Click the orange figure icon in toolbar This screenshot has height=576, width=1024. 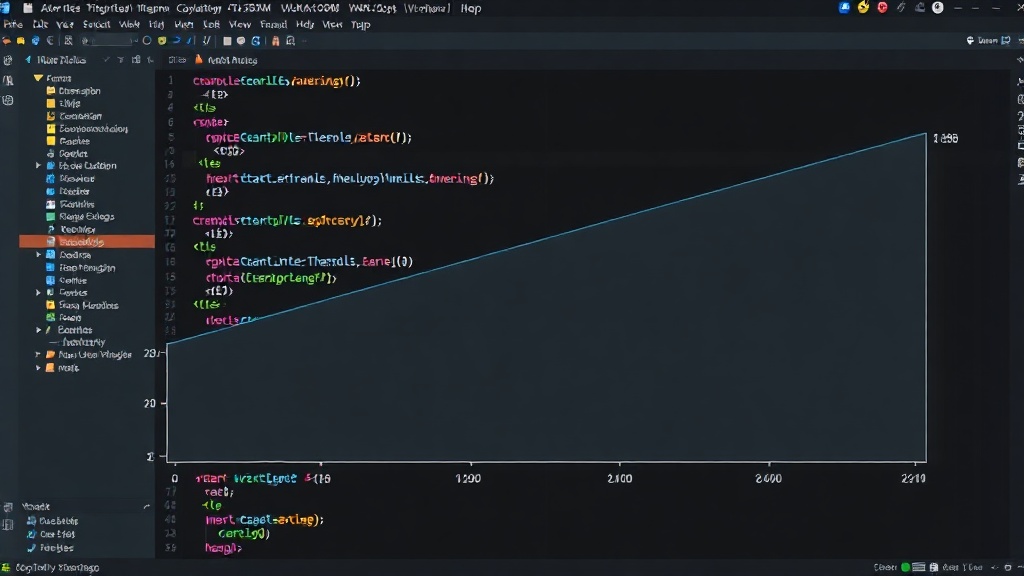[x=276, y=40]
